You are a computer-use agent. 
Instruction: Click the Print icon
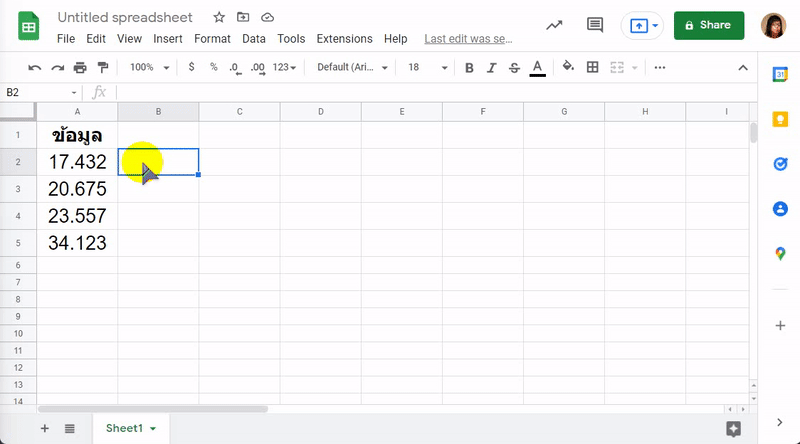[80, 67]
